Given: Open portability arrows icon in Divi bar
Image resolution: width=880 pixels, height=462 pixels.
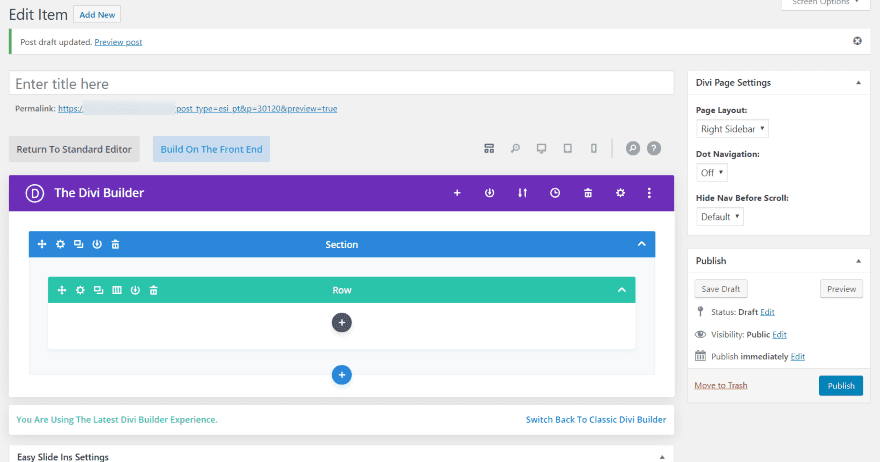Looking at the screenshot, I should pos(522,193).
